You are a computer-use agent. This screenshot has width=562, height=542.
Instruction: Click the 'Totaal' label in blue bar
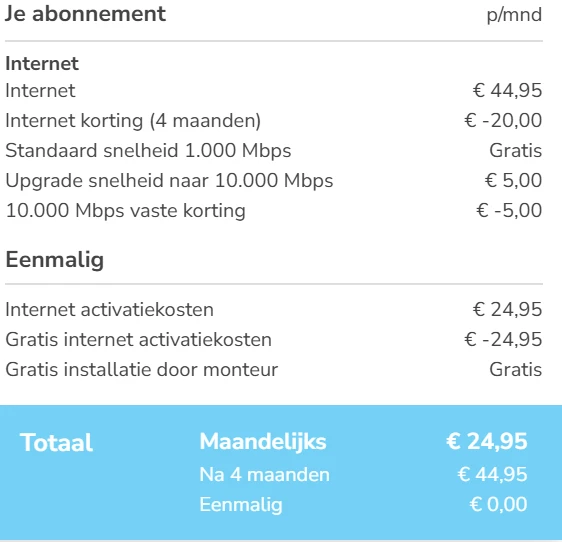click(56, 443)
